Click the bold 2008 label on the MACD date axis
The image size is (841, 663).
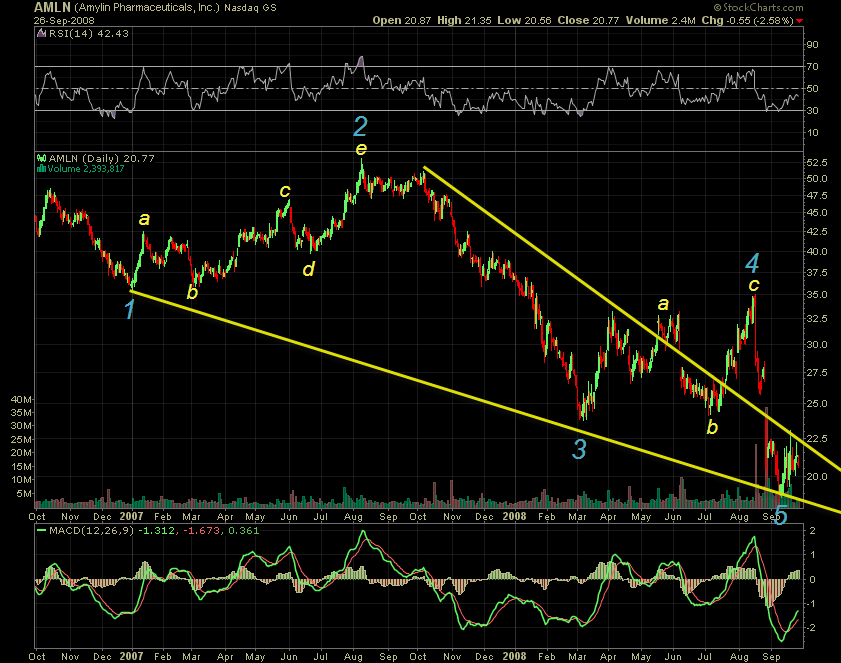coord(514,656)
